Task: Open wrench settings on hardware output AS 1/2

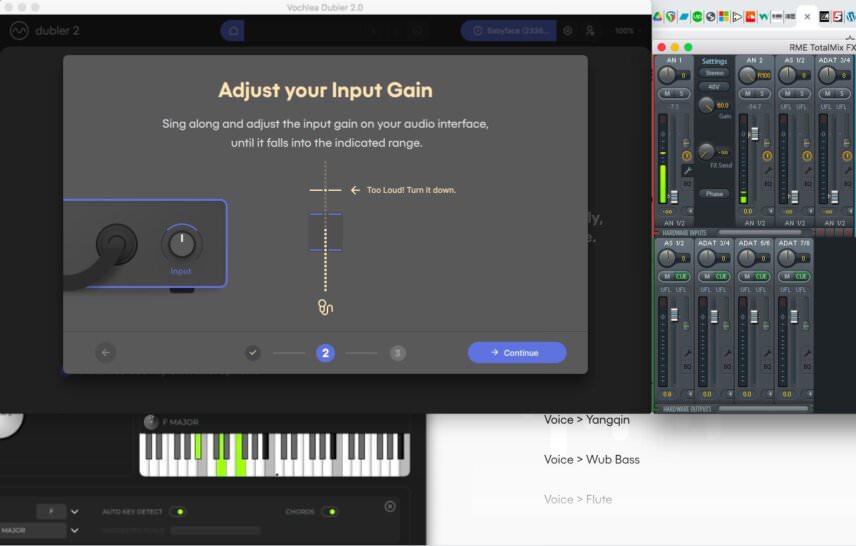Action: pyautogui.click(x=687, y=353)
